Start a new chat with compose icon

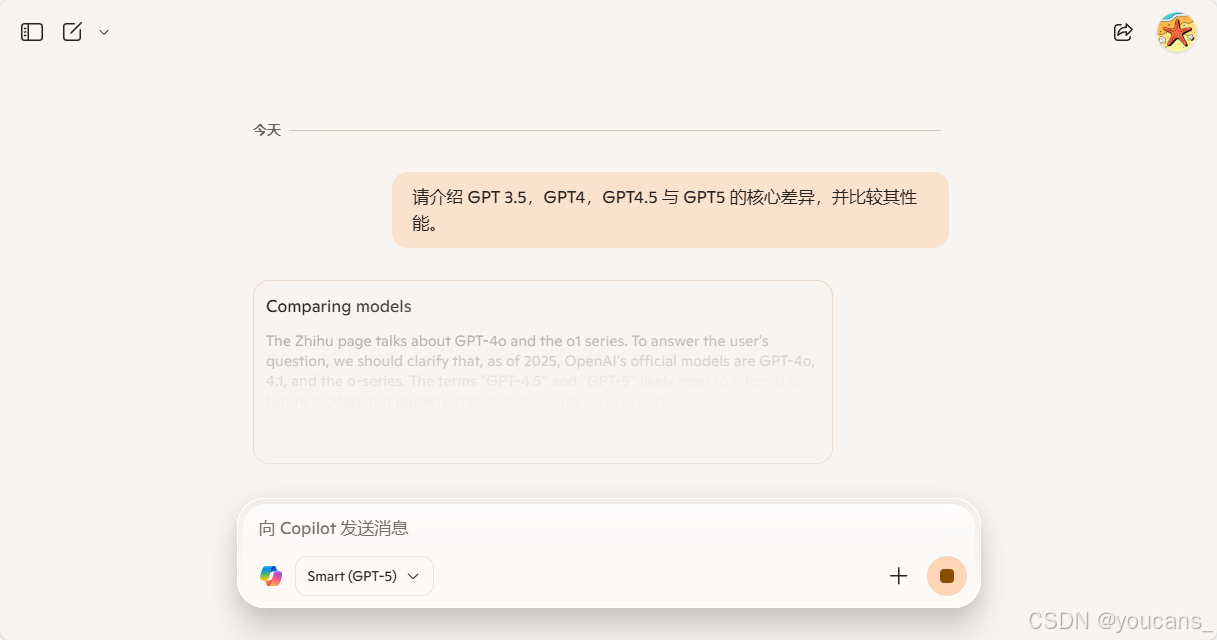coord(72,32)
